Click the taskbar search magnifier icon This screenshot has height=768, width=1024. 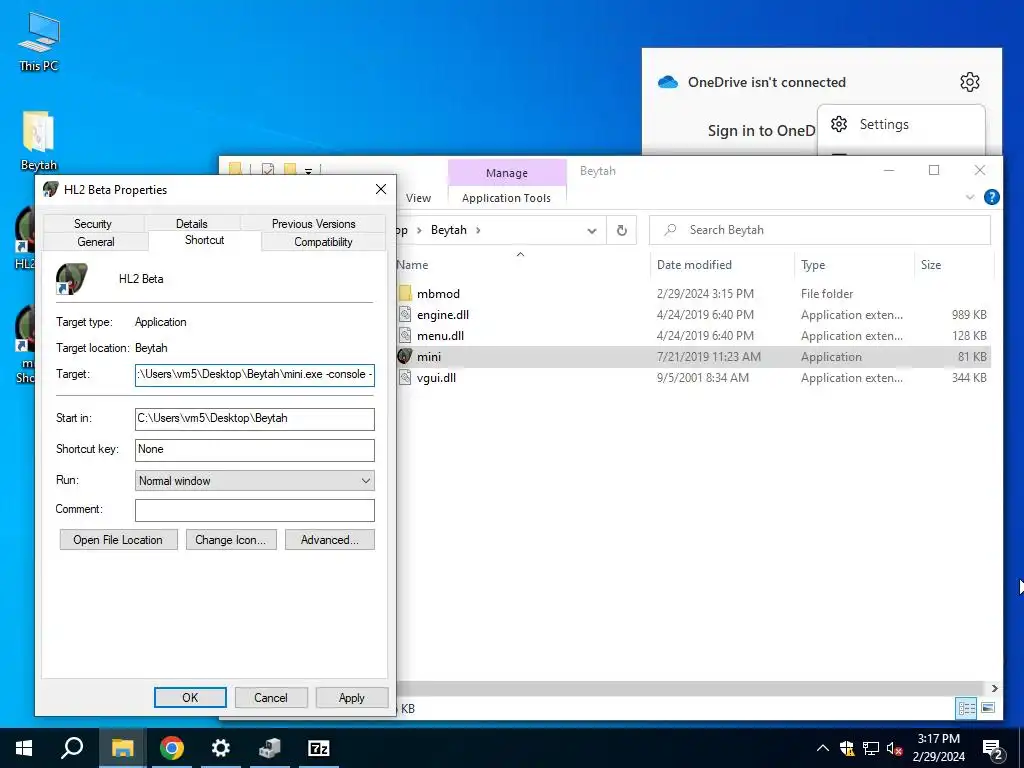[x=72, y=748]
